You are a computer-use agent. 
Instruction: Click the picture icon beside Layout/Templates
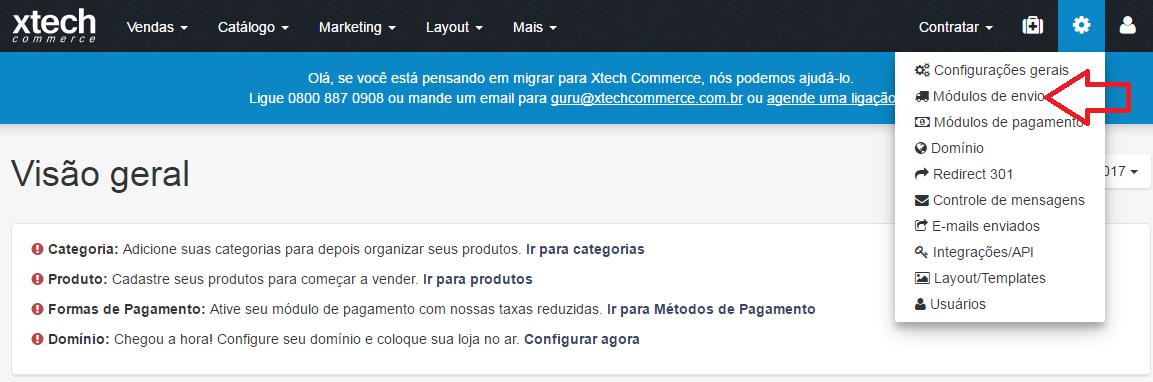[x=921, y=278]
